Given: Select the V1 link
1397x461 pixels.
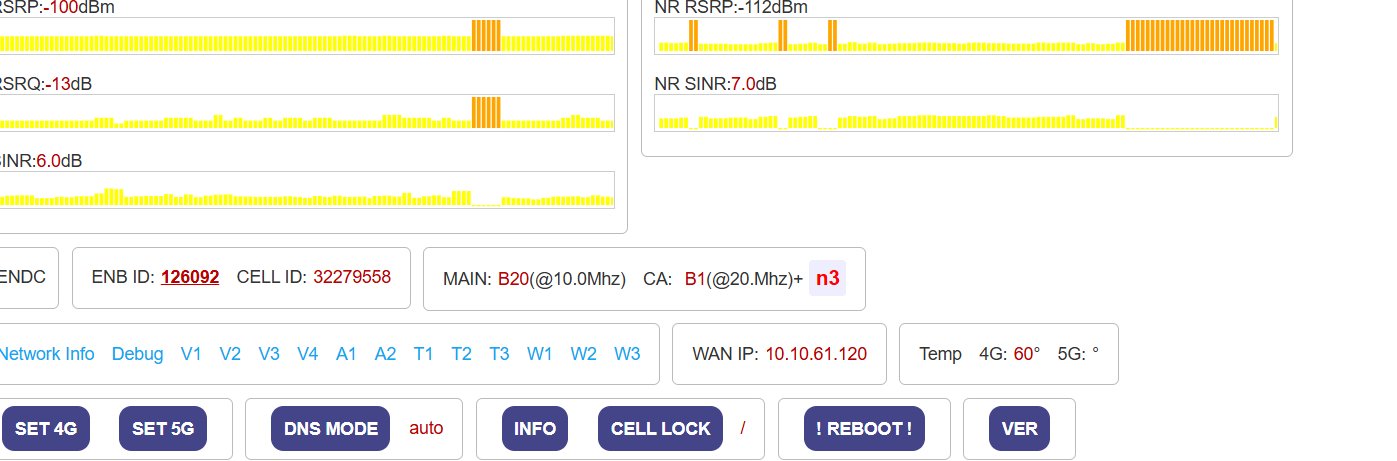Looking at the screenshot, I should click(x=191, y=354).
